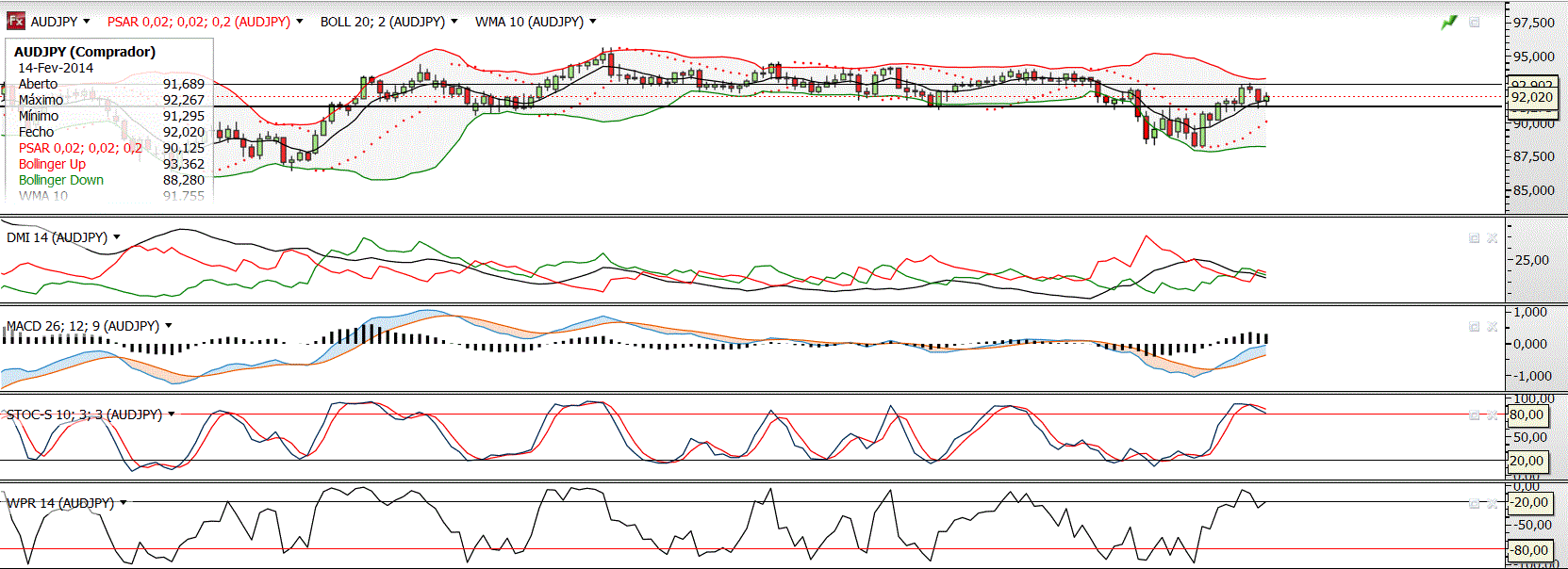Click the -1,000 label on MACD axis
This screenshot has width=1568, height=569.
pos(1532,376)
